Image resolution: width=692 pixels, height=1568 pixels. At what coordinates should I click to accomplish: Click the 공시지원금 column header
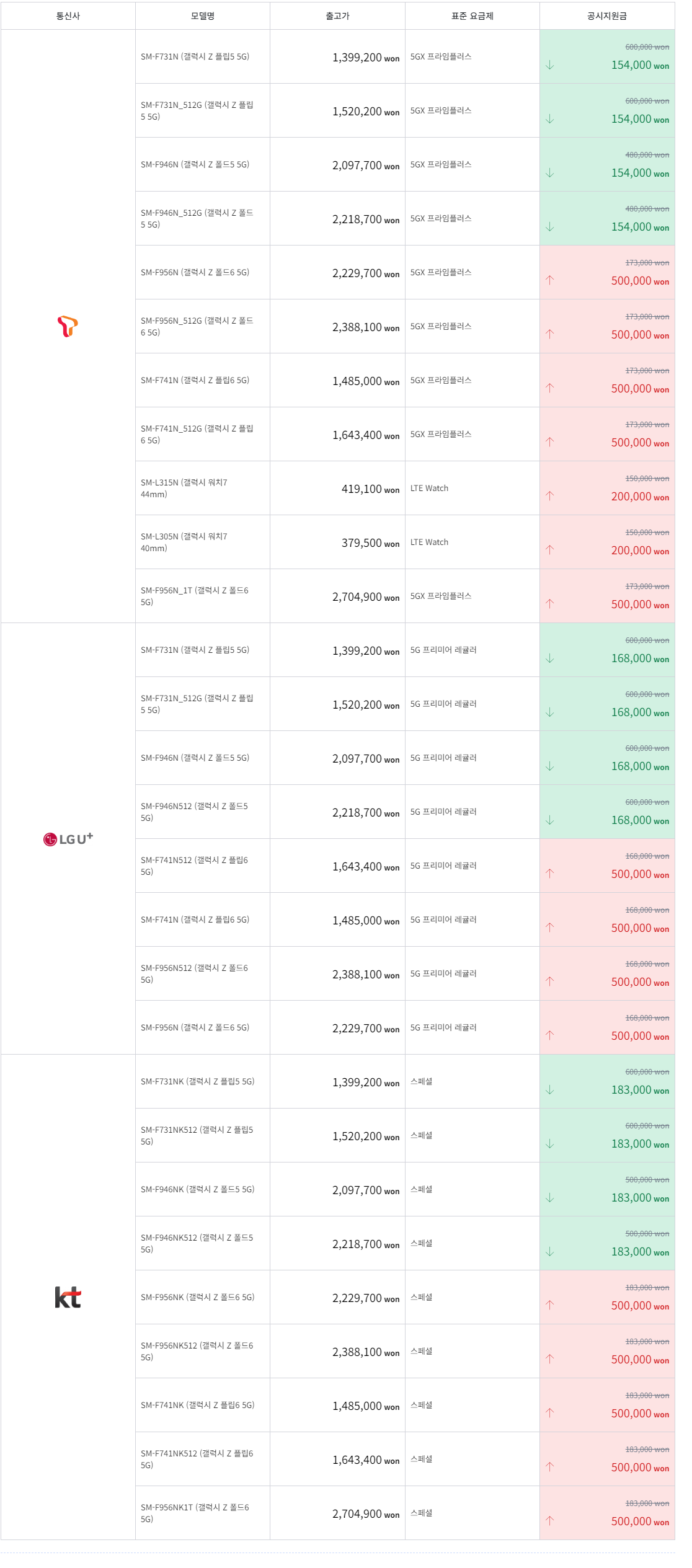[607, 16]
